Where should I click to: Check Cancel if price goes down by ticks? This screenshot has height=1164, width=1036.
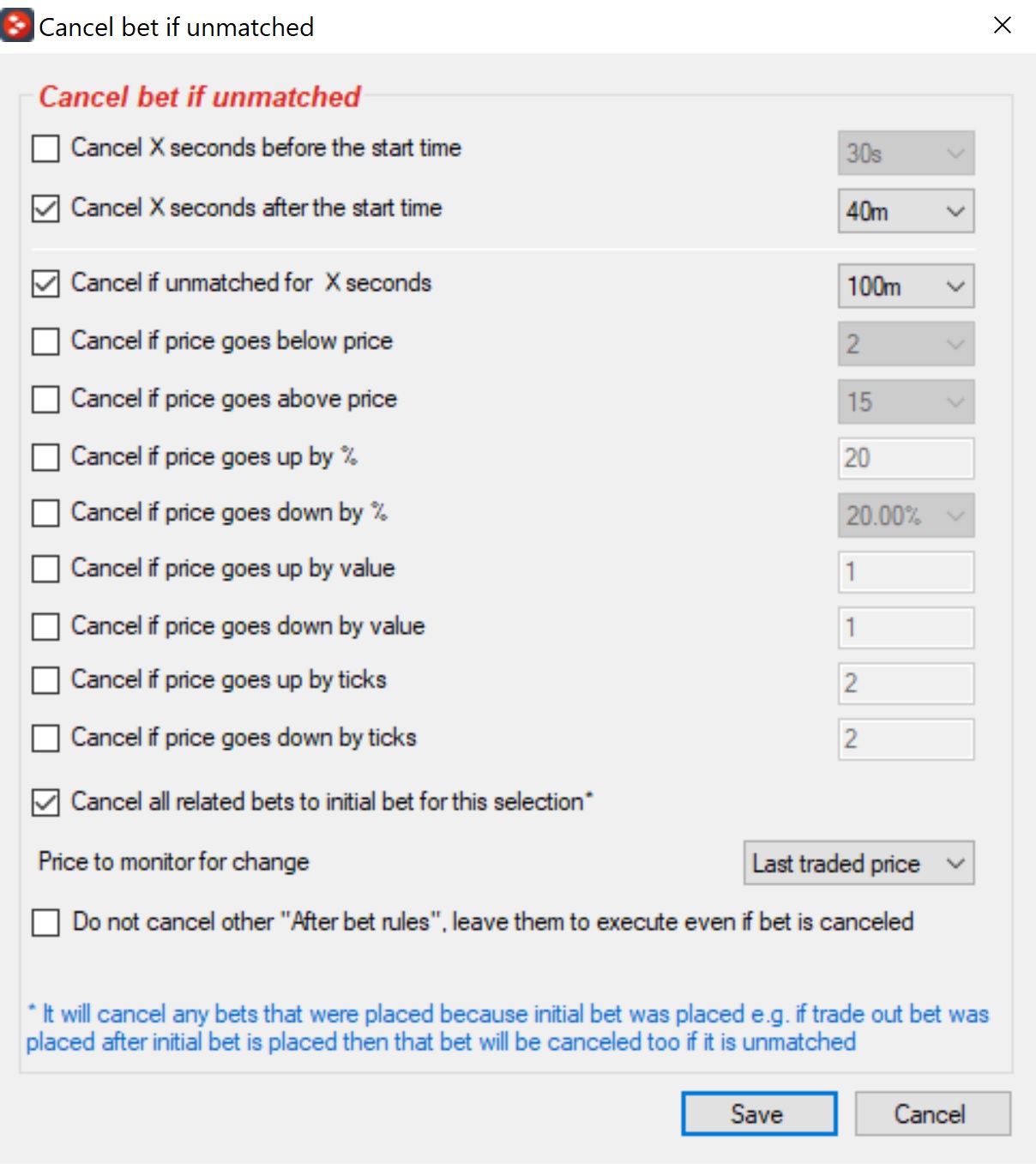[x=45, y=738]
